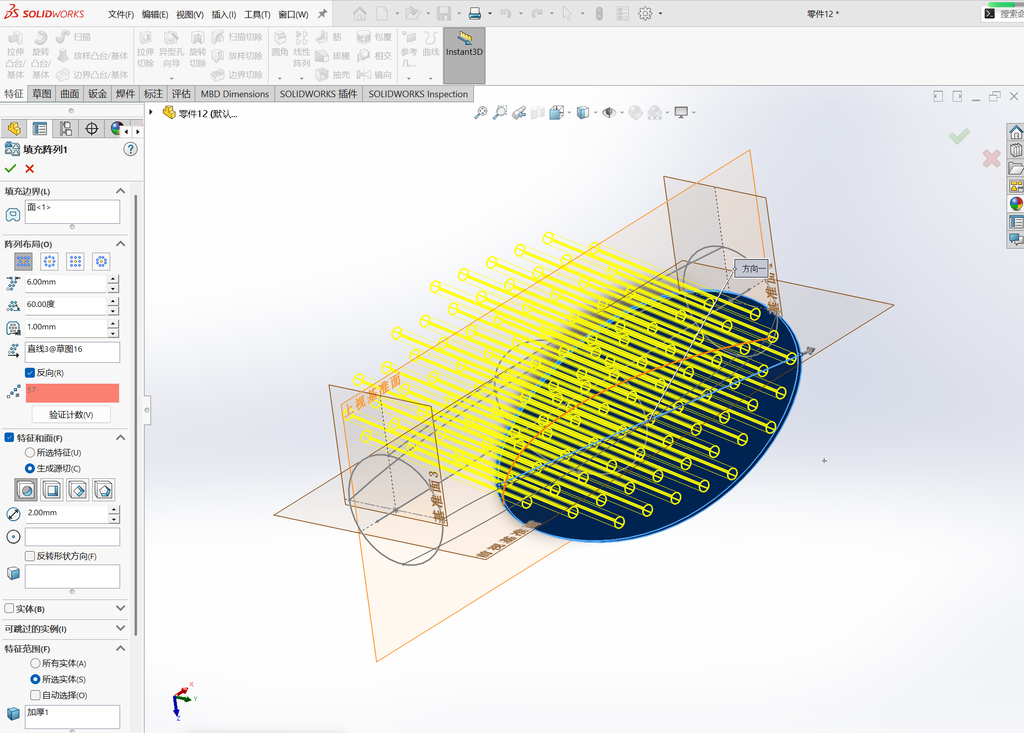Switch to the 草图 tab

coord(42,93)
